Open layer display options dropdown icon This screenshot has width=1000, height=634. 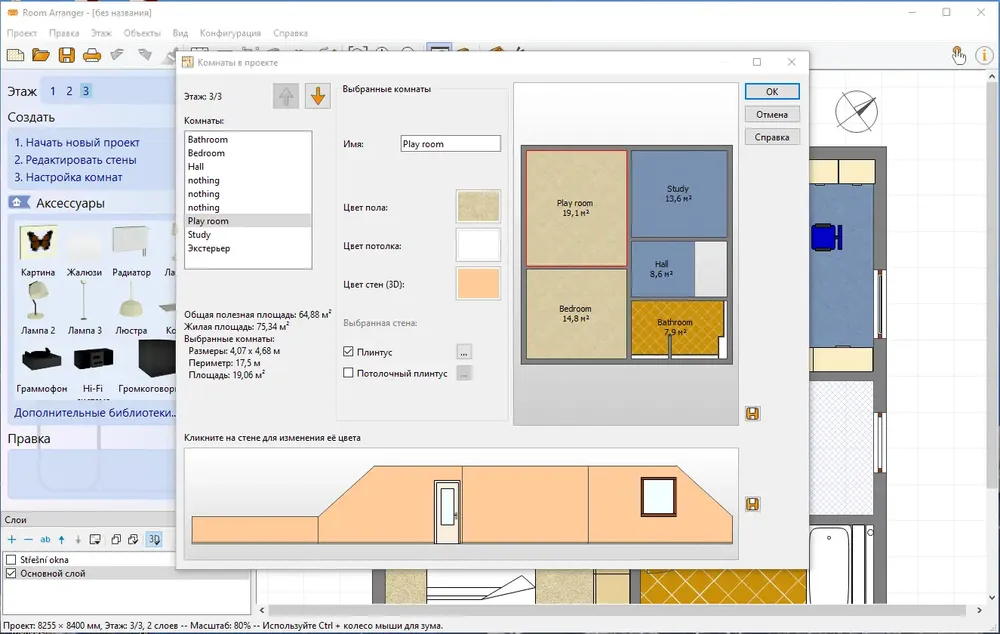[x=95, y=540]
